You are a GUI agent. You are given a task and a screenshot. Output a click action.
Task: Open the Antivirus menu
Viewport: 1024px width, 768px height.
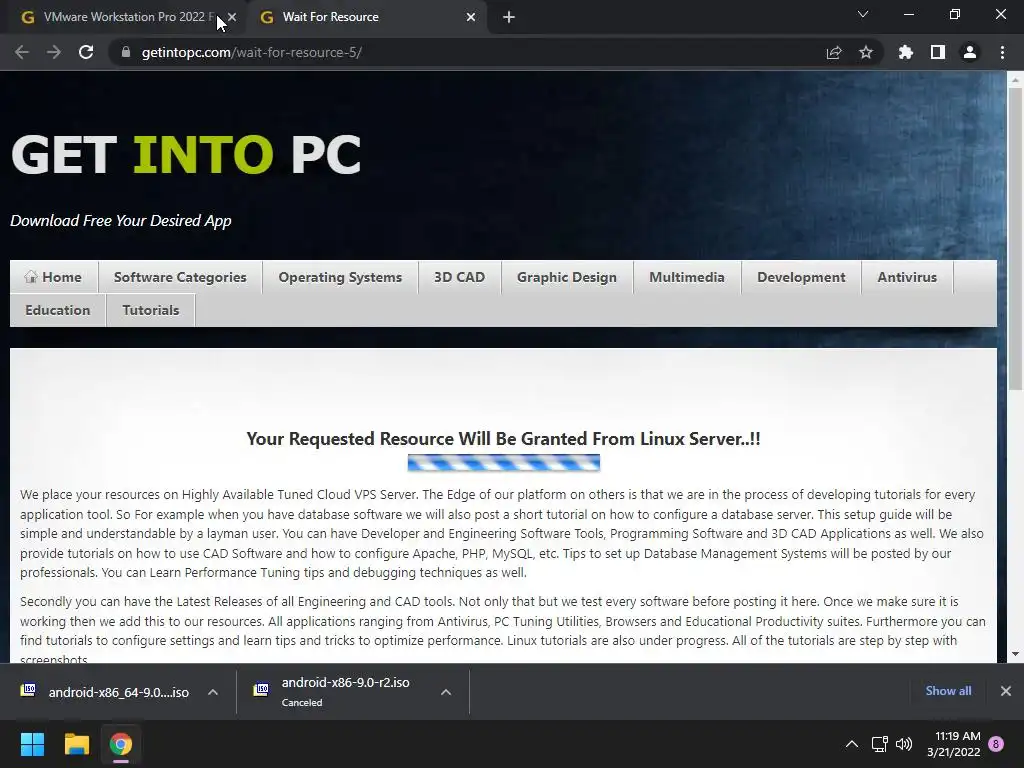[907, 277]
